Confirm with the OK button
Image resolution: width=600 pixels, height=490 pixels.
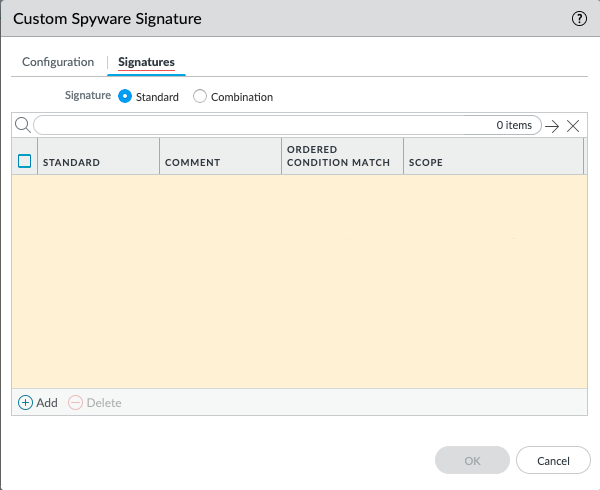coord(472,461)
